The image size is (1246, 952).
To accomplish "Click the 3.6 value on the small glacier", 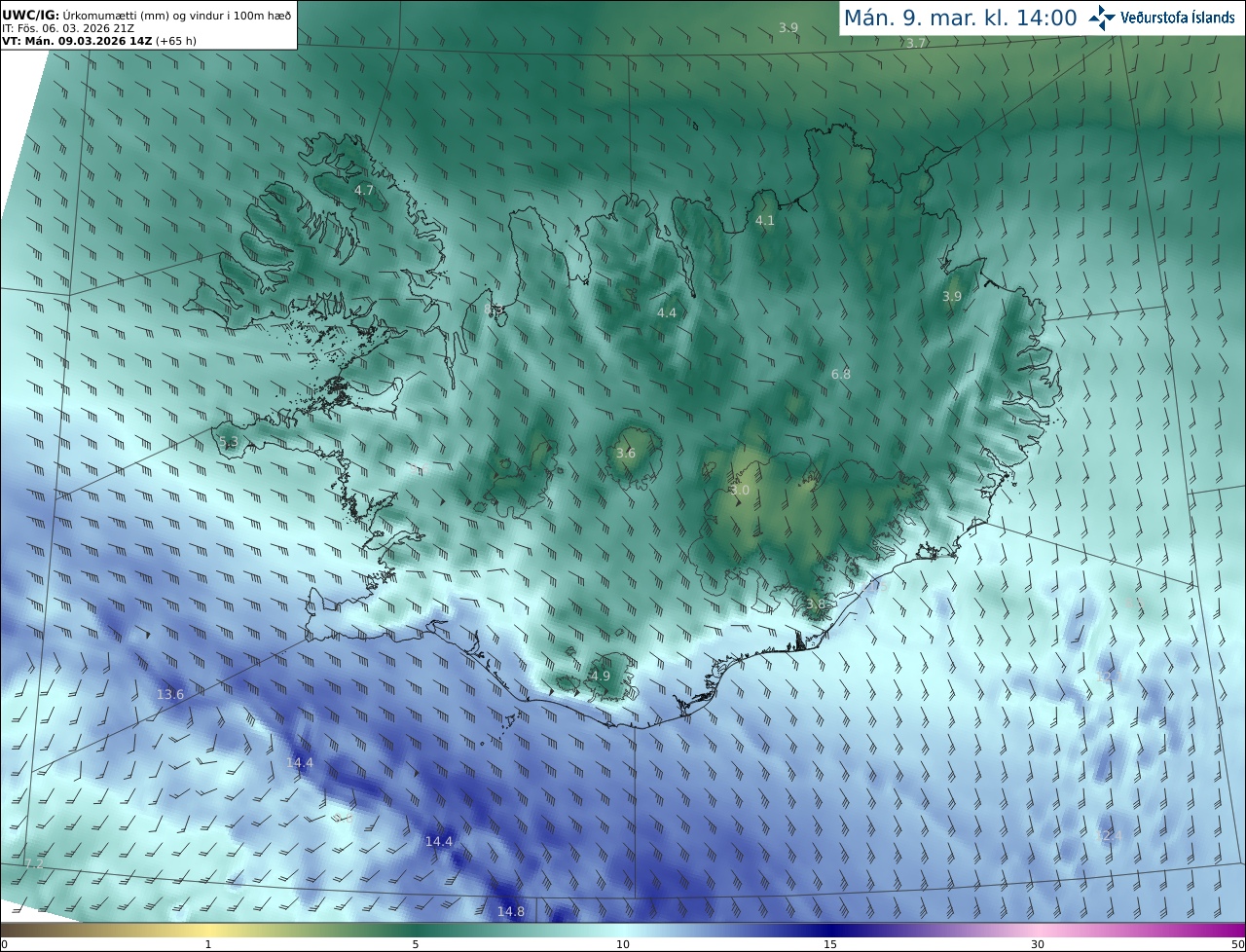I will [626, 454].
